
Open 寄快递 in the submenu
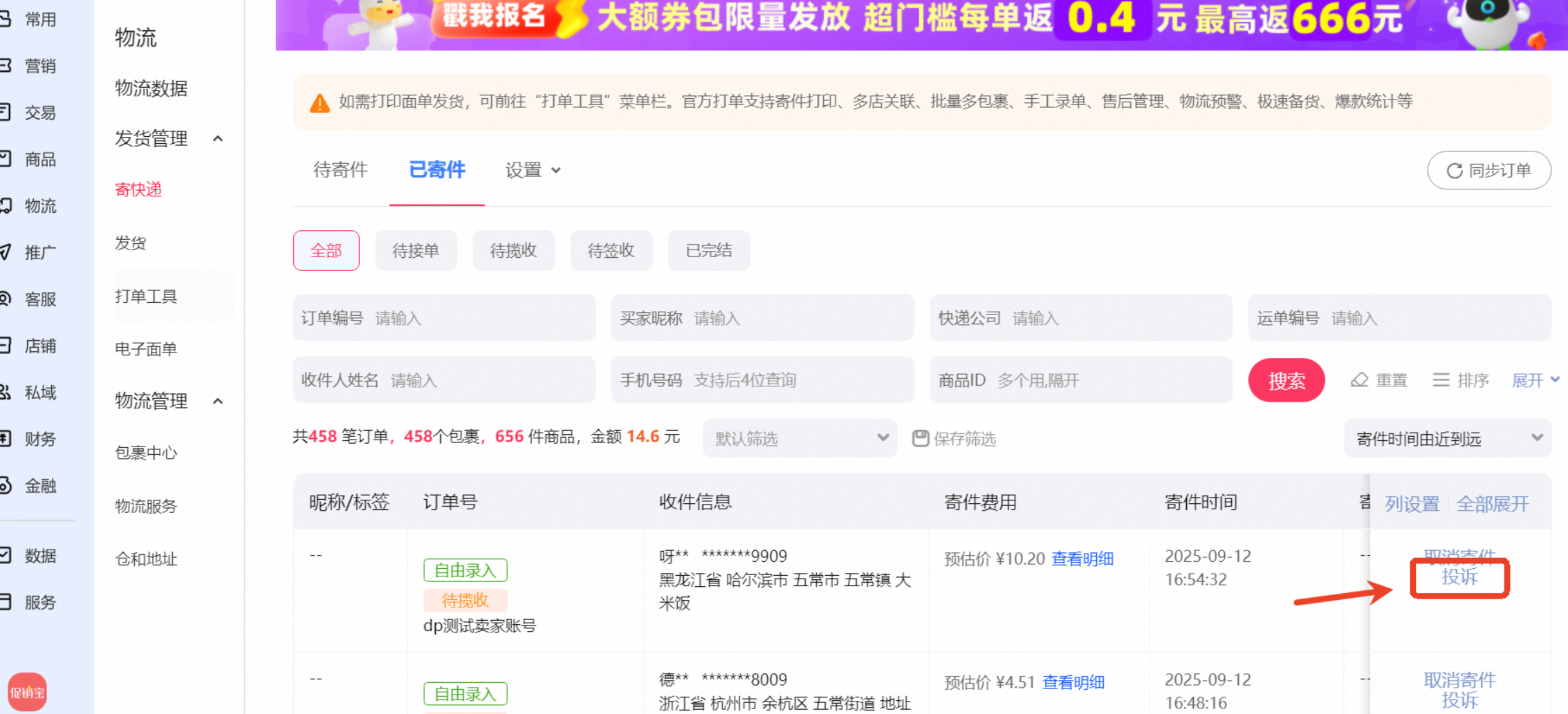pyautogui.click(x=138, y=189)
